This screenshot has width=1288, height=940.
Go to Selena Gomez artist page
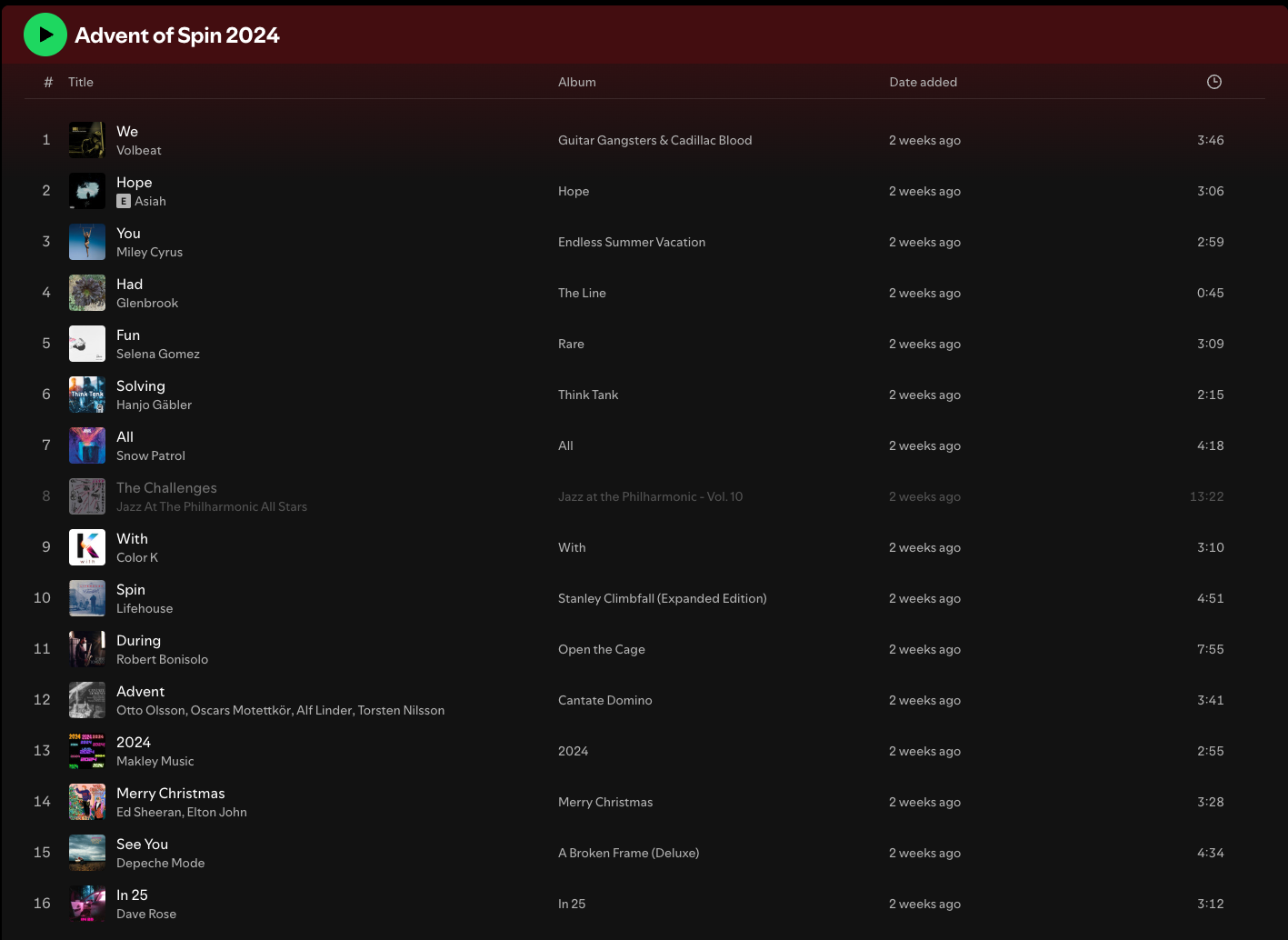point(158,355)
